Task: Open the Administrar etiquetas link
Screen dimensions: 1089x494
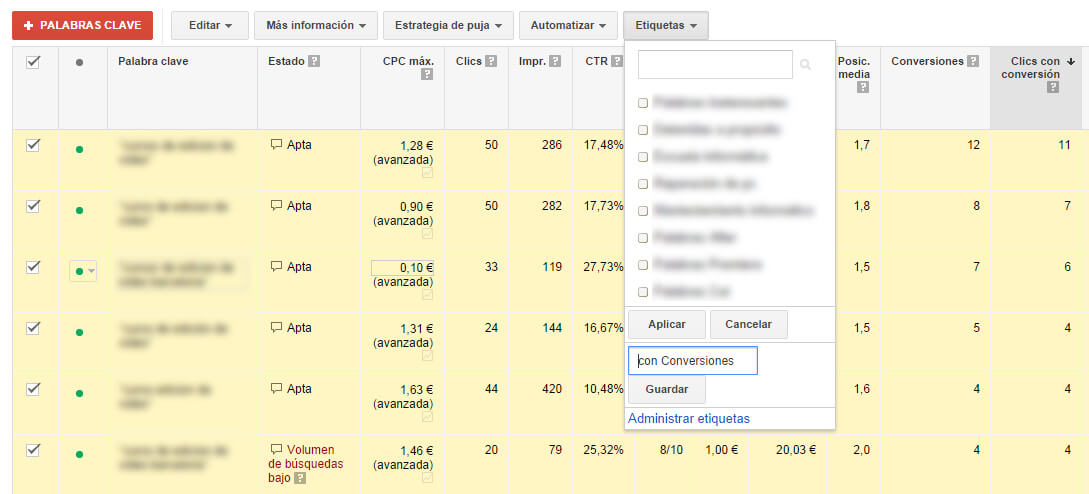Action: click(688, 419)
